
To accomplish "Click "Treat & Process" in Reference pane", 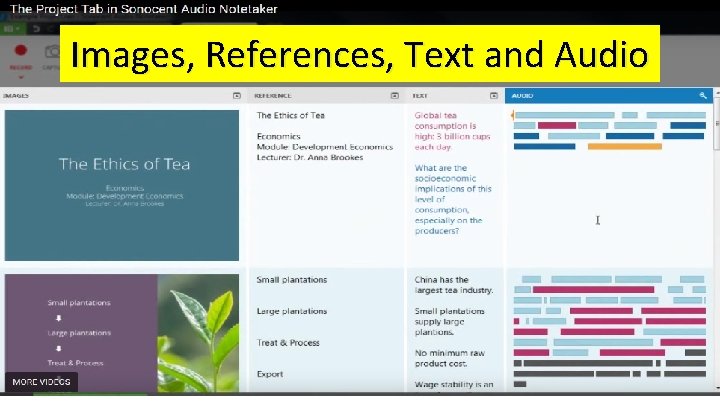I will coord(288,343).
